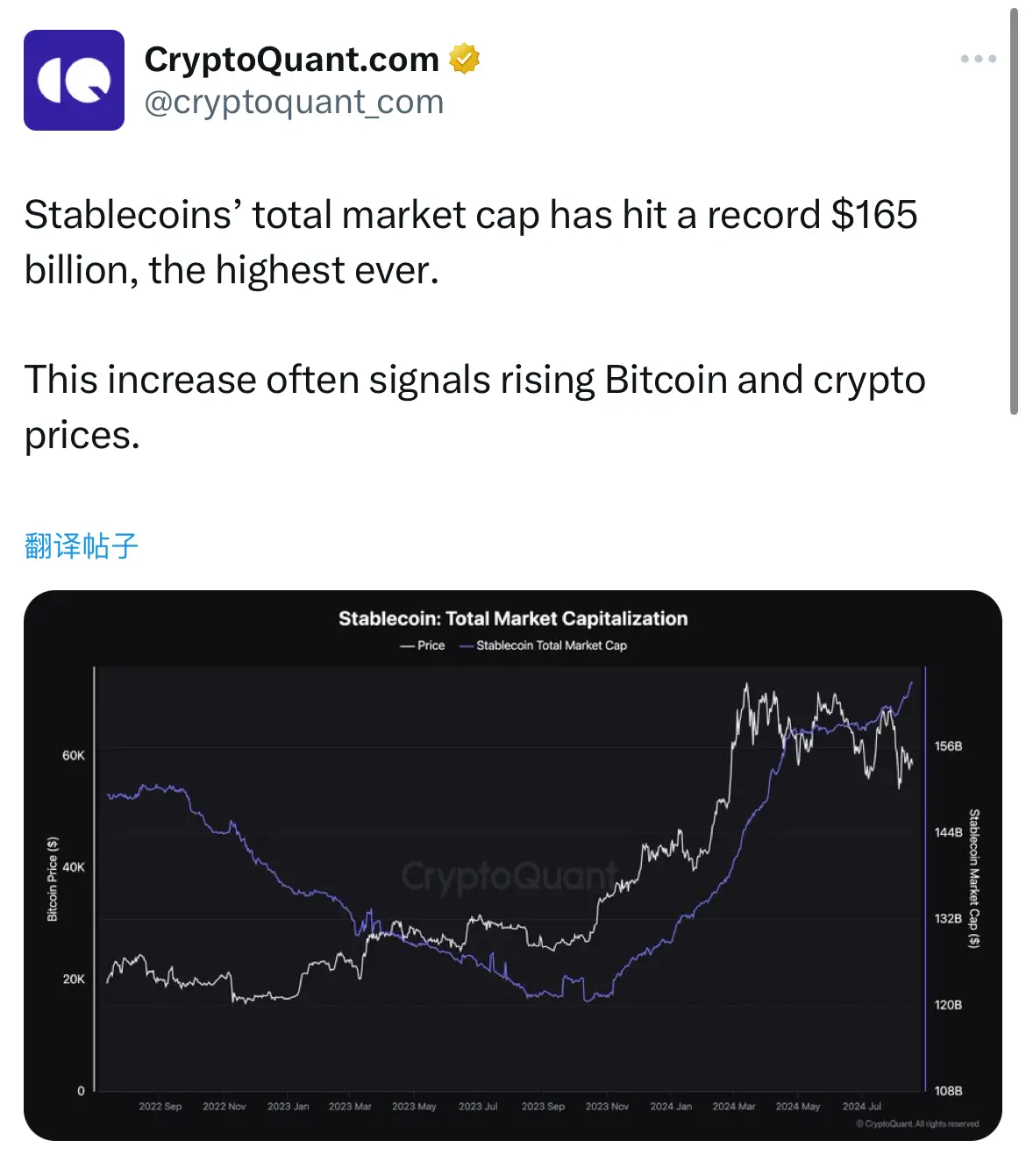The height and width of the screenshot is (1176, 1026).
Task: Click the 60K Bitcoin price axis label
Action: pyautogui.click(x=74, y=755)
